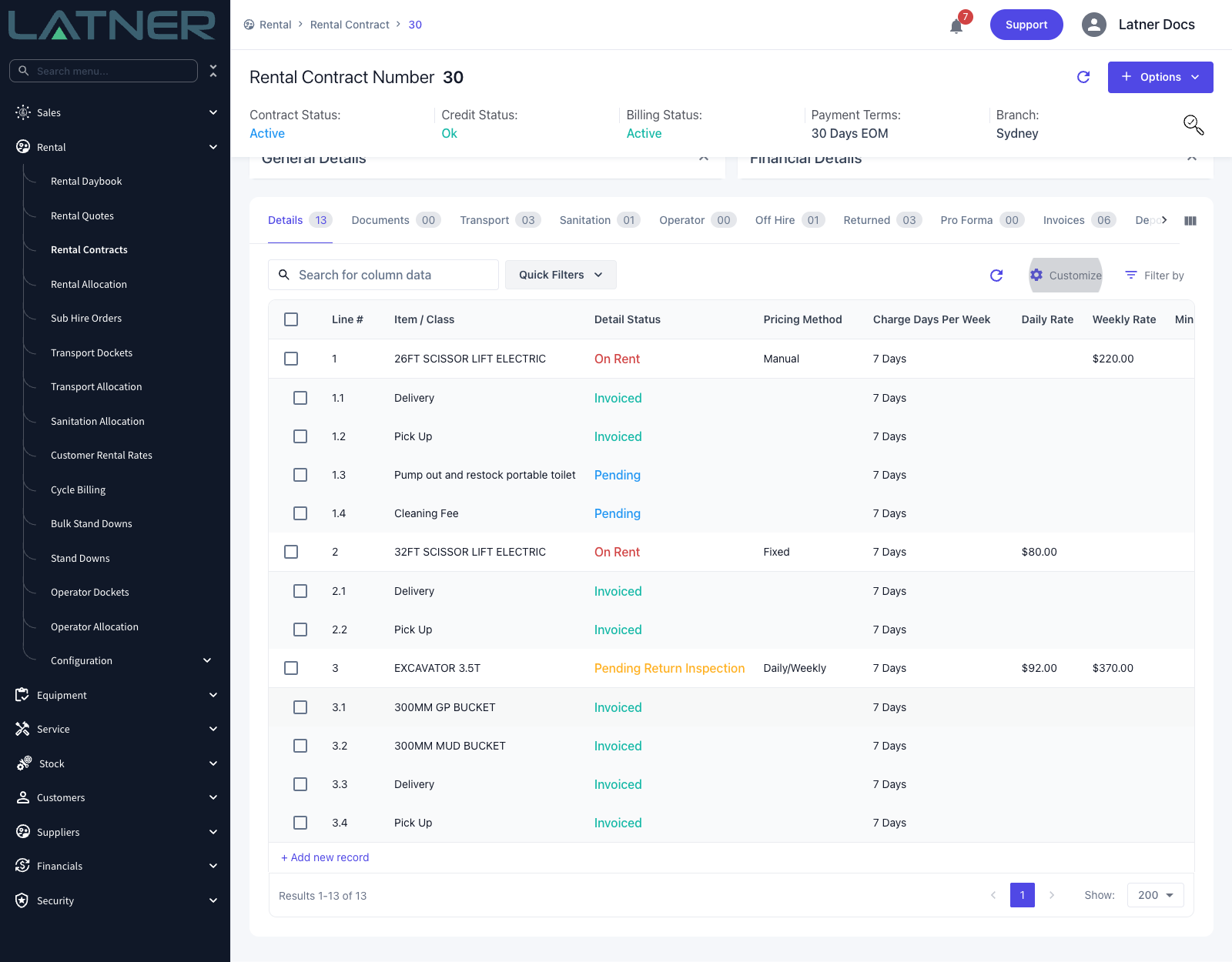
Task: Click Add new record link
Action: (x=325, y=857)
